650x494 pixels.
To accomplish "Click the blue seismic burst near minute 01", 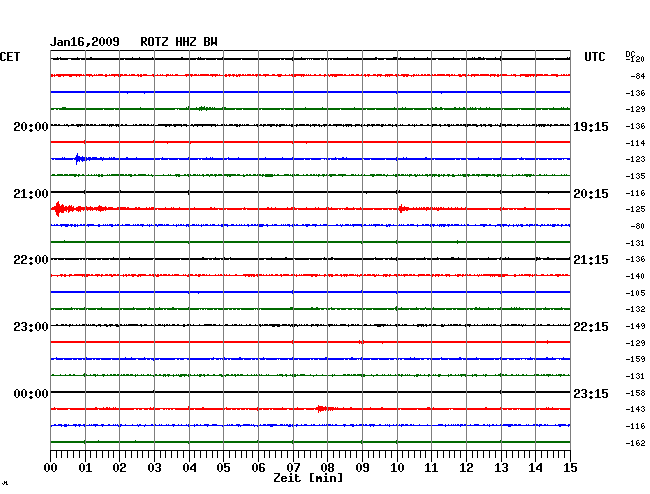I will coord(80,158).
